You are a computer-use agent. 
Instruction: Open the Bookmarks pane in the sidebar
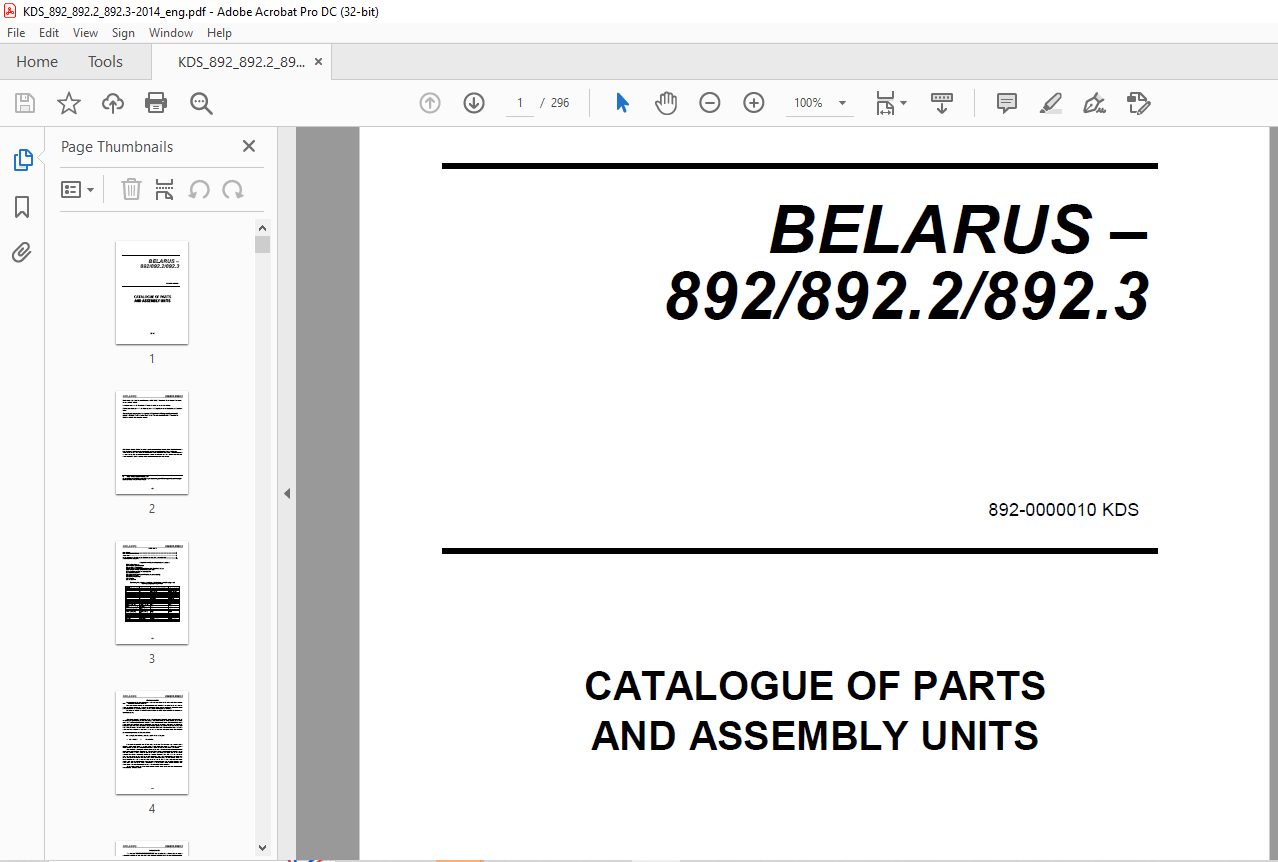22,207
